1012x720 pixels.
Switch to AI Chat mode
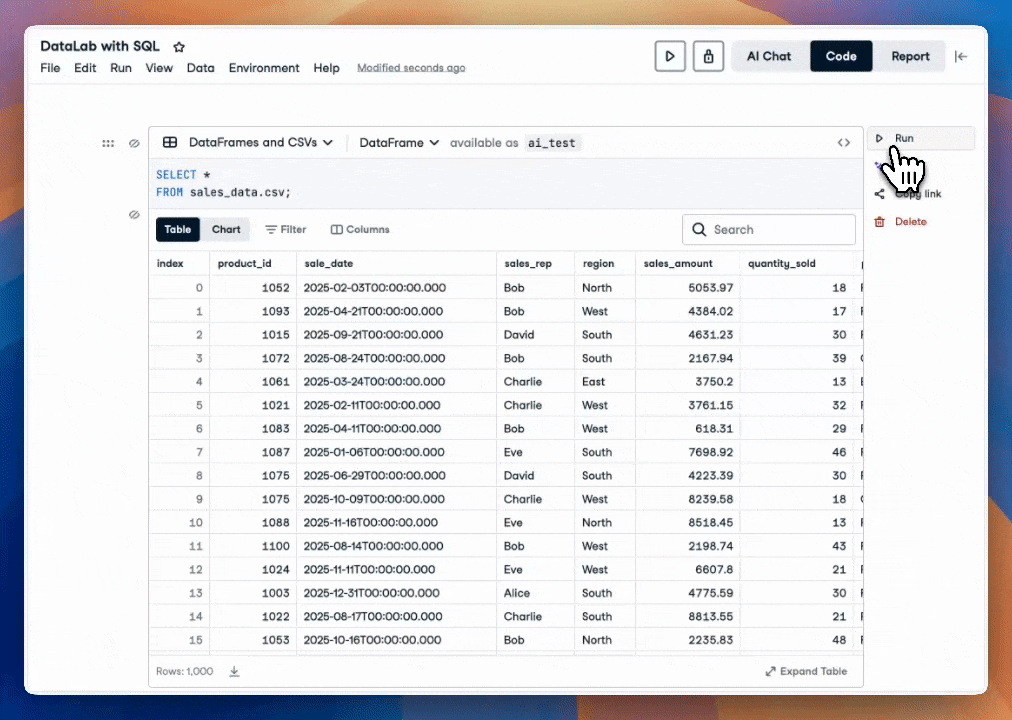(x=769, y=56)
